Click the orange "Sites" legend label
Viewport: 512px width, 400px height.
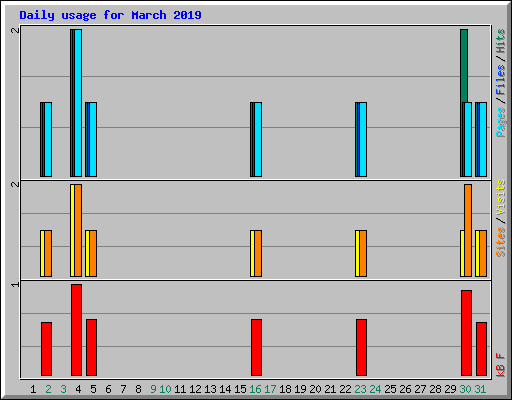[x=501, y=242]
